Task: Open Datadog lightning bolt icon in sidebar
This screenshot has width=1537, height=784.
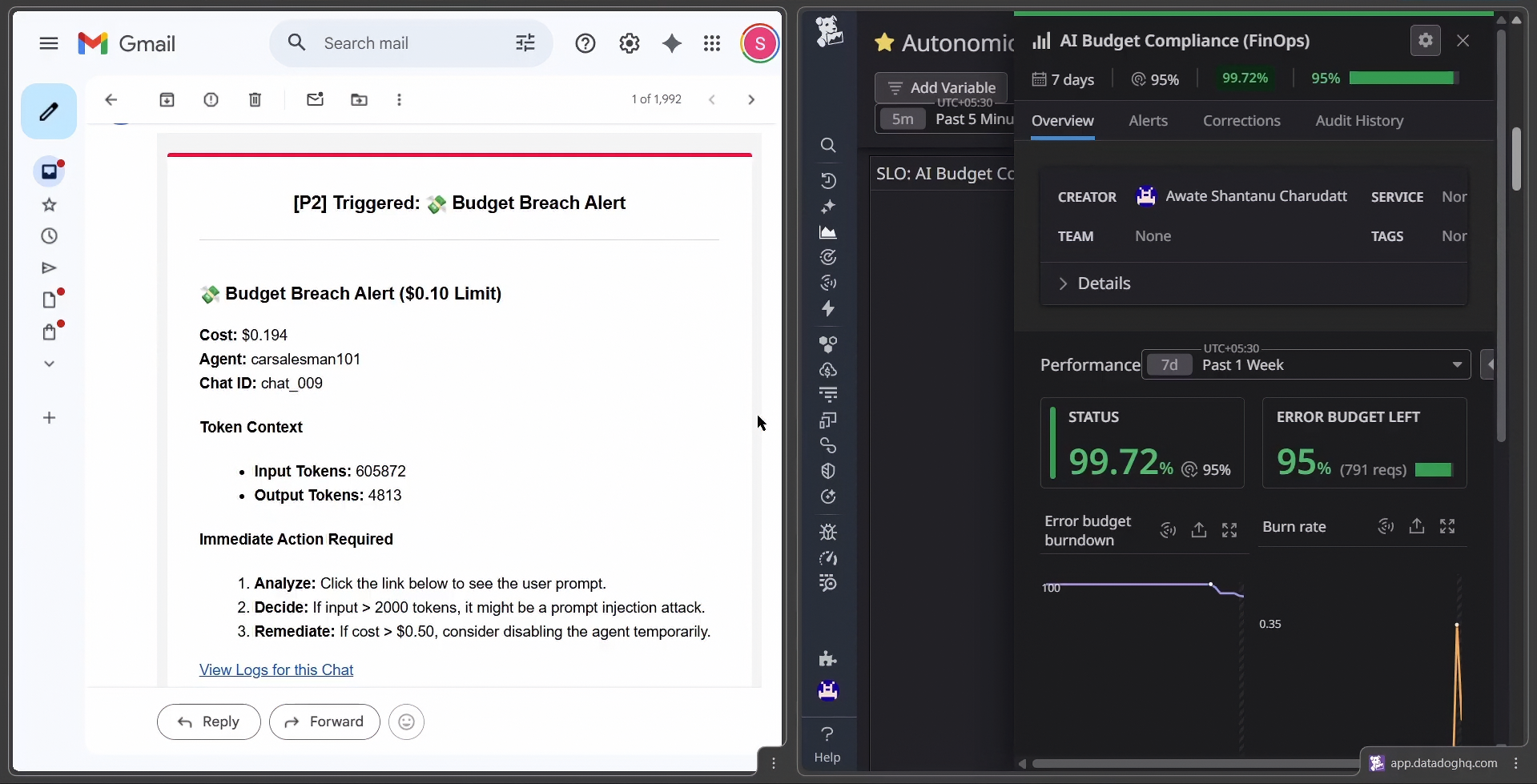Action: (x=828, y=308)
